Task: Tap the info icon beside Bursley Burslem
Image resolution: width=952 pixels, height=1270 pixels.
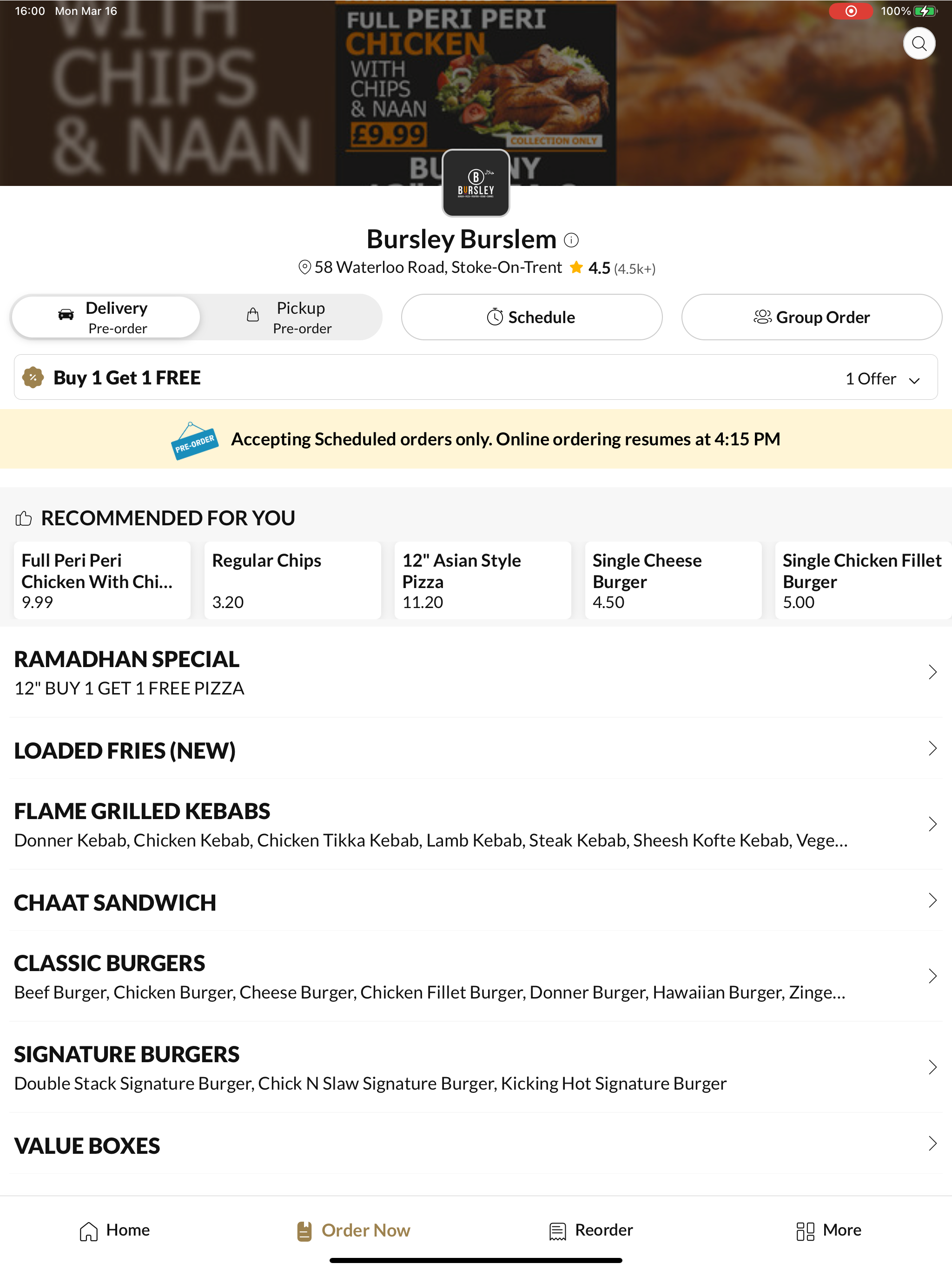Action: coord(571,240)
